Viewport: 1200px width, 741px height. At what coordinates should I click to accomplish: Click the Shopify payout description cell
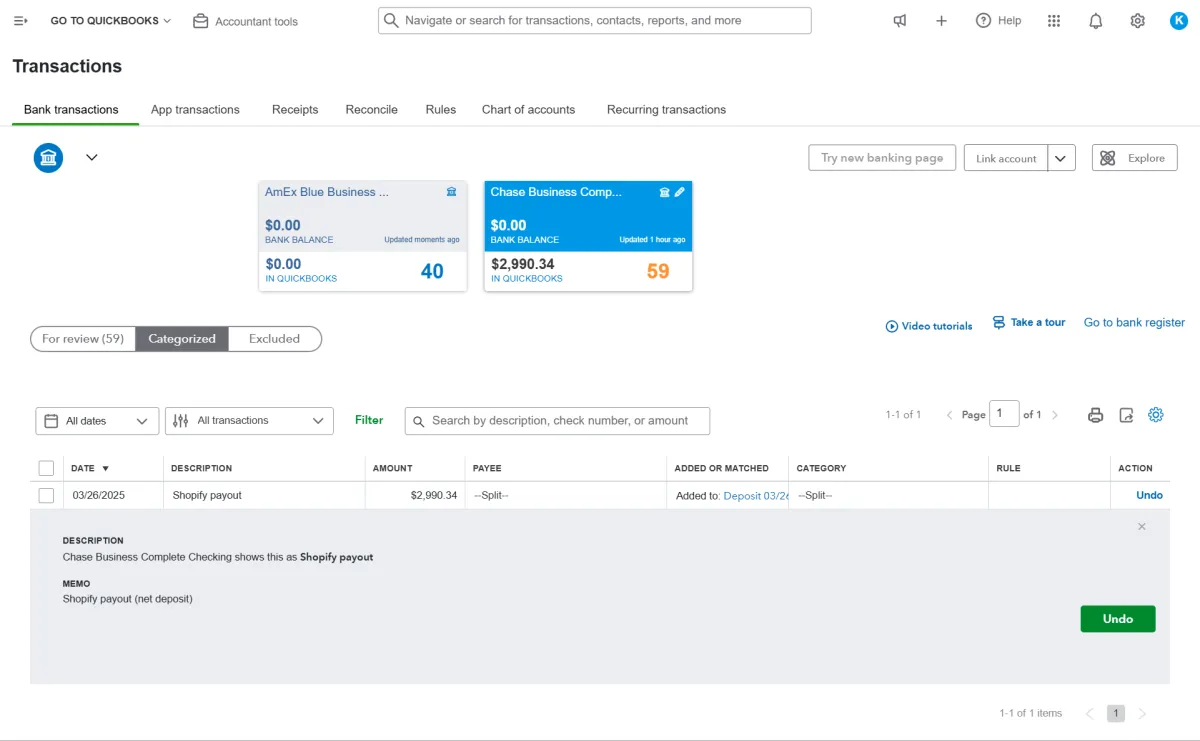click(x=264, y=495)
